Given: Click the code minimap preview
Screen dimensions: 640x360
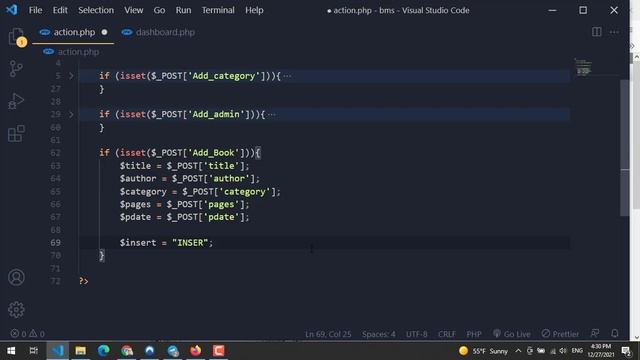Looking at the screenshot, I should (583, 67).
